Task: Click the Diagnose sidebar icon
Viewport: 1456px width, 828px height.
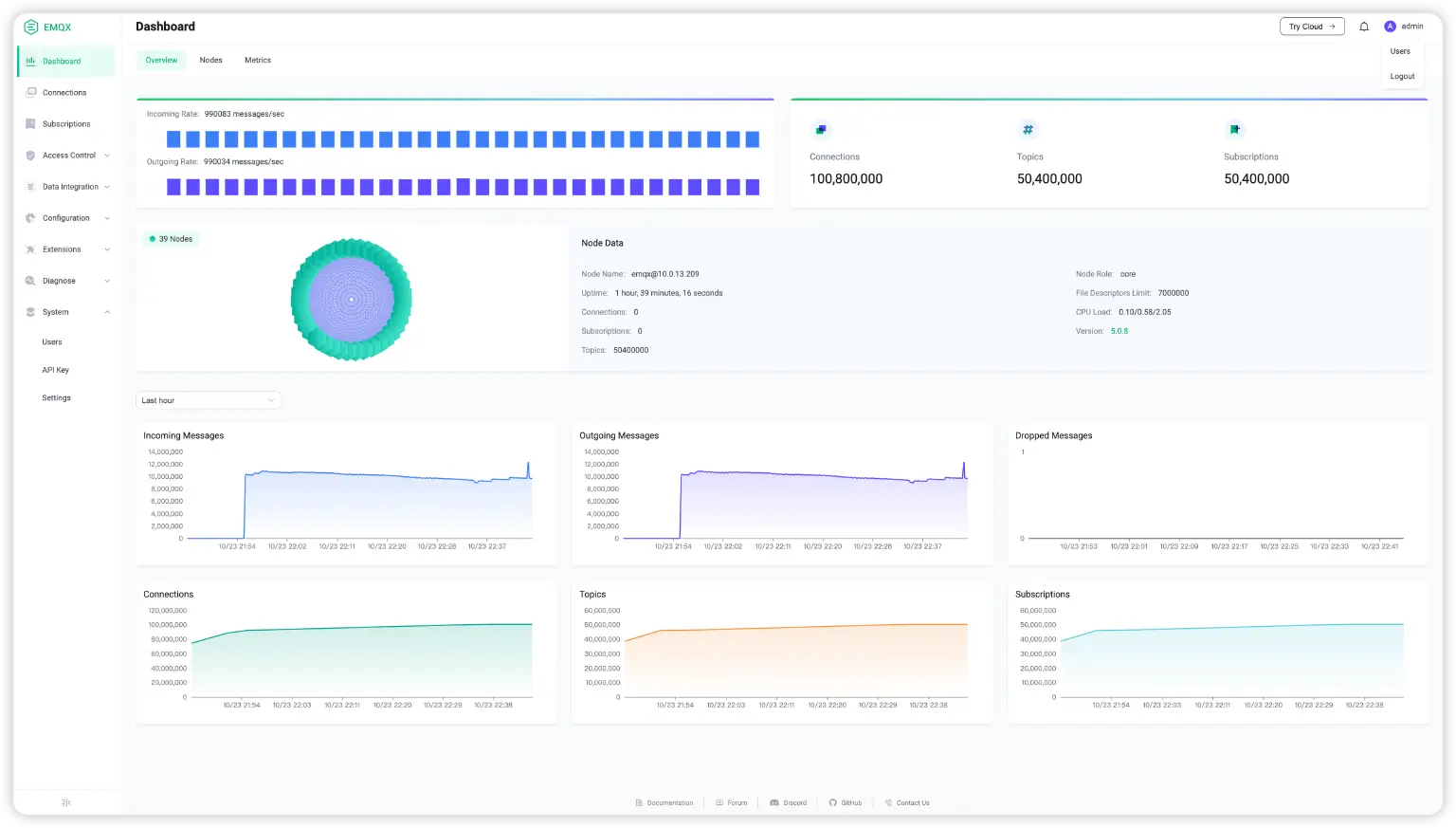Action: [x=29, y=280]
